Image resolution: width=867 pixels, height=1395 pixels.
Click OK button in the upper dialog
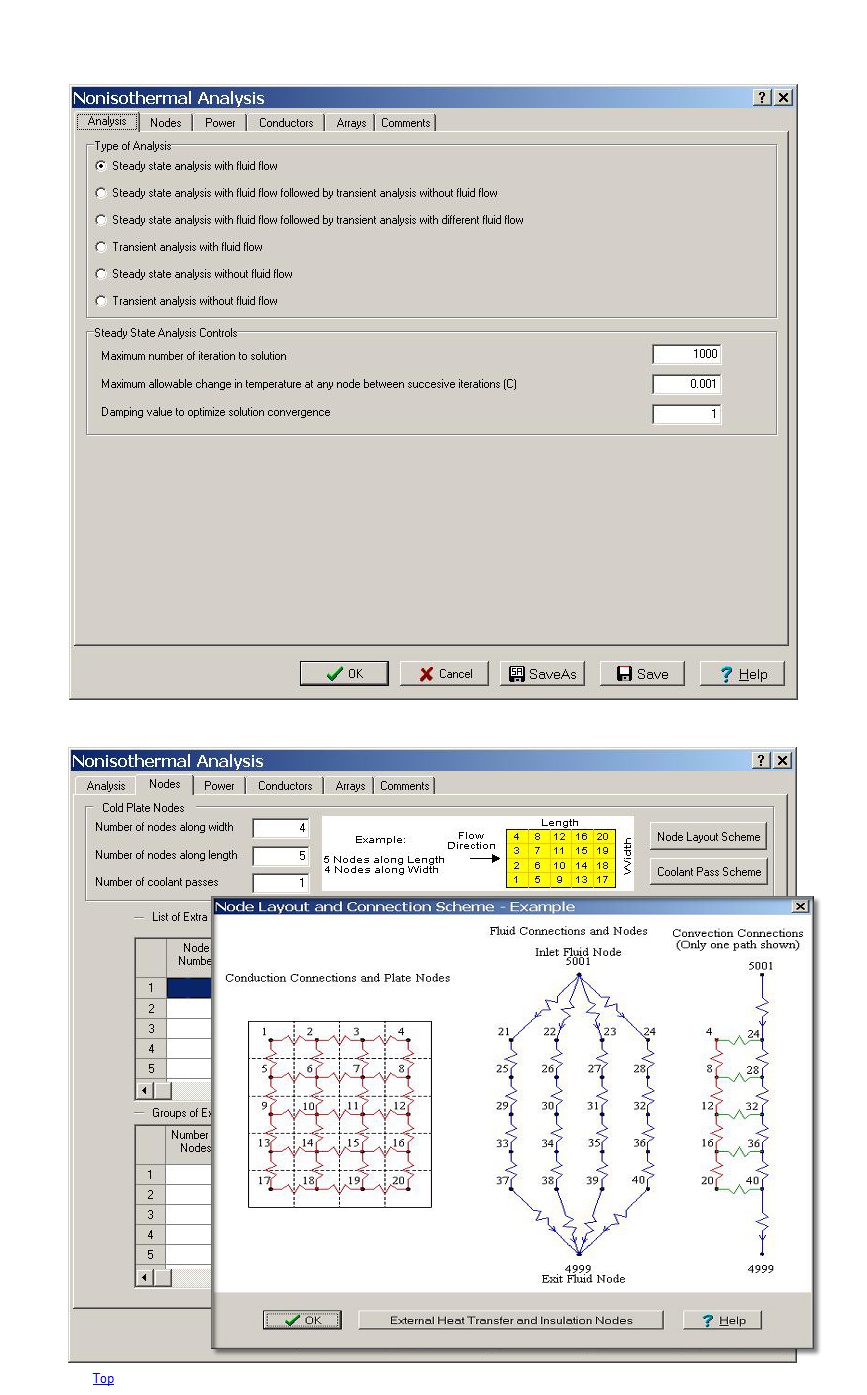pyautogui.click(x=344, y=674)
